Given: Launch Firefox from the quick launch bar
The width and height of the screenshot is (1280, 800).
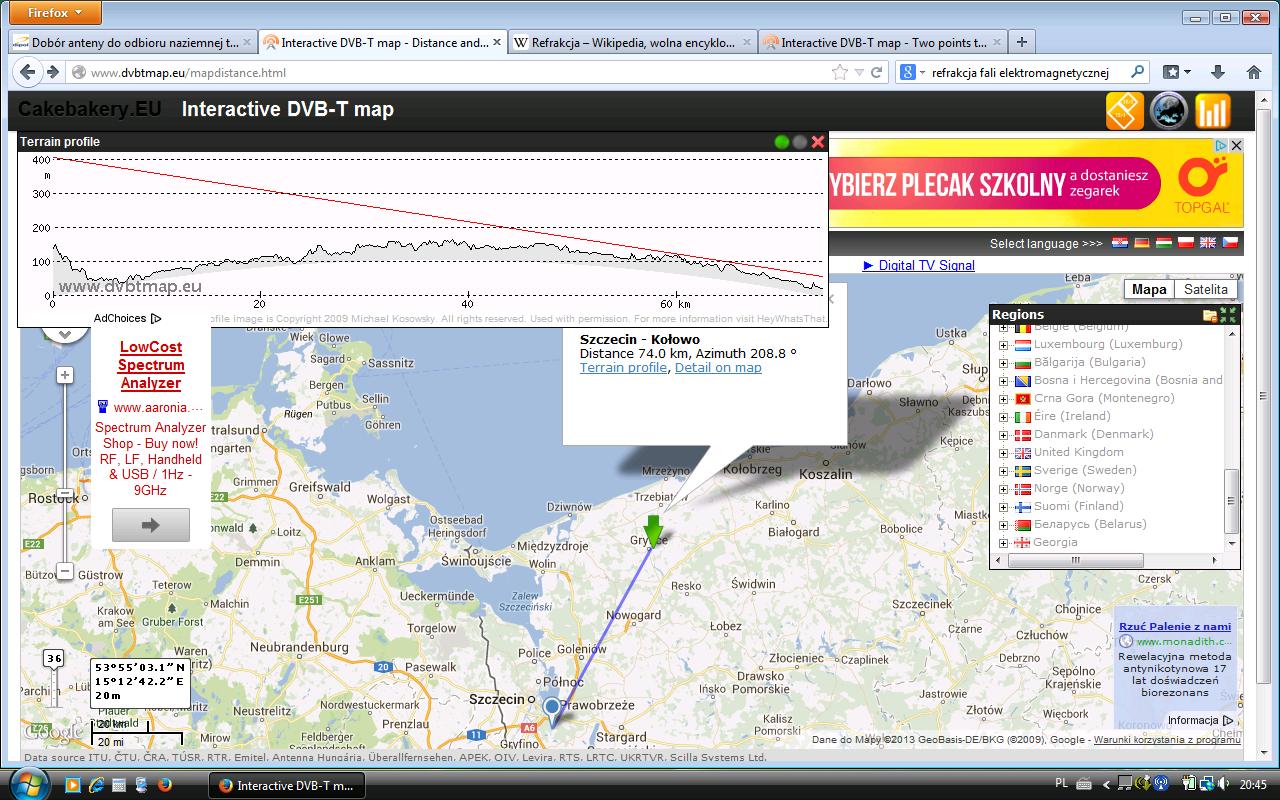Looking at the screenshot, I should (x=163, y=785).
